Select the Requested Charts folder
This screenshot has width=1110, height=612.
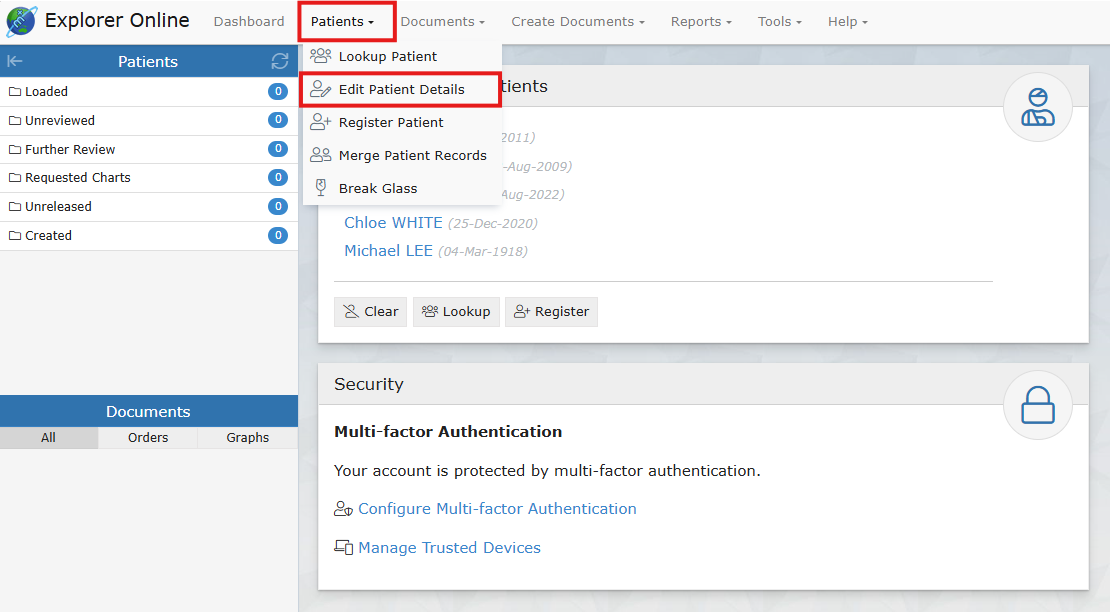[78, 177]
